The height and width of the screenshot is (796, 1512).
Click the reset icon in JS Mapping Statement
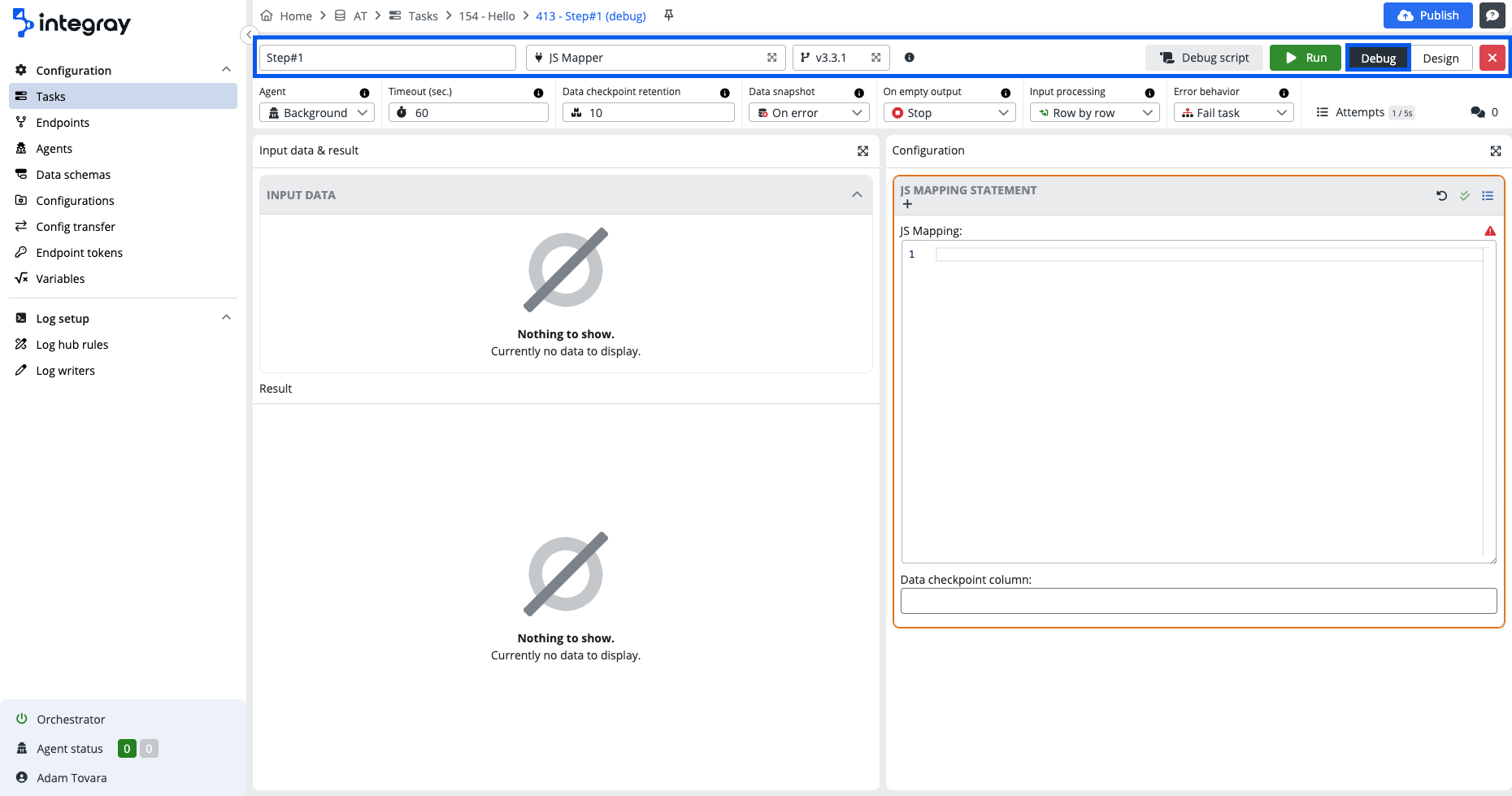1441,196
